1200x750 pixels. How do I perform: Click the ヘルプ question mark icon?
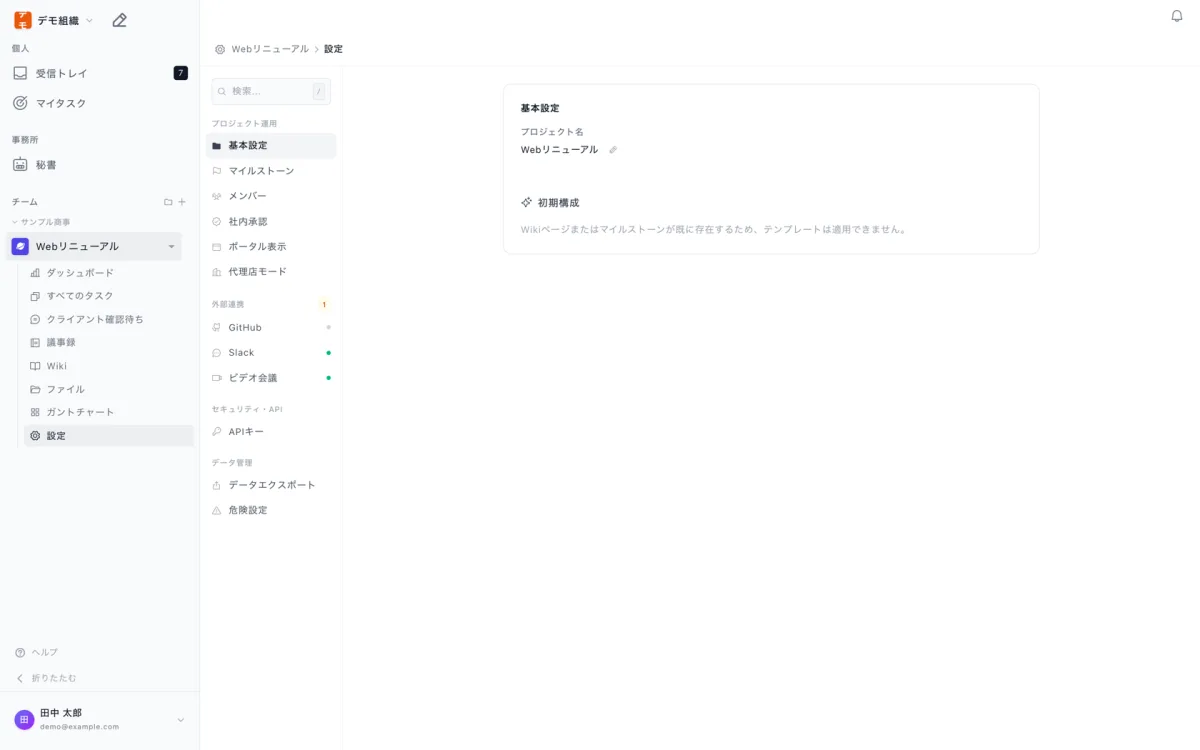click(20, 652)
